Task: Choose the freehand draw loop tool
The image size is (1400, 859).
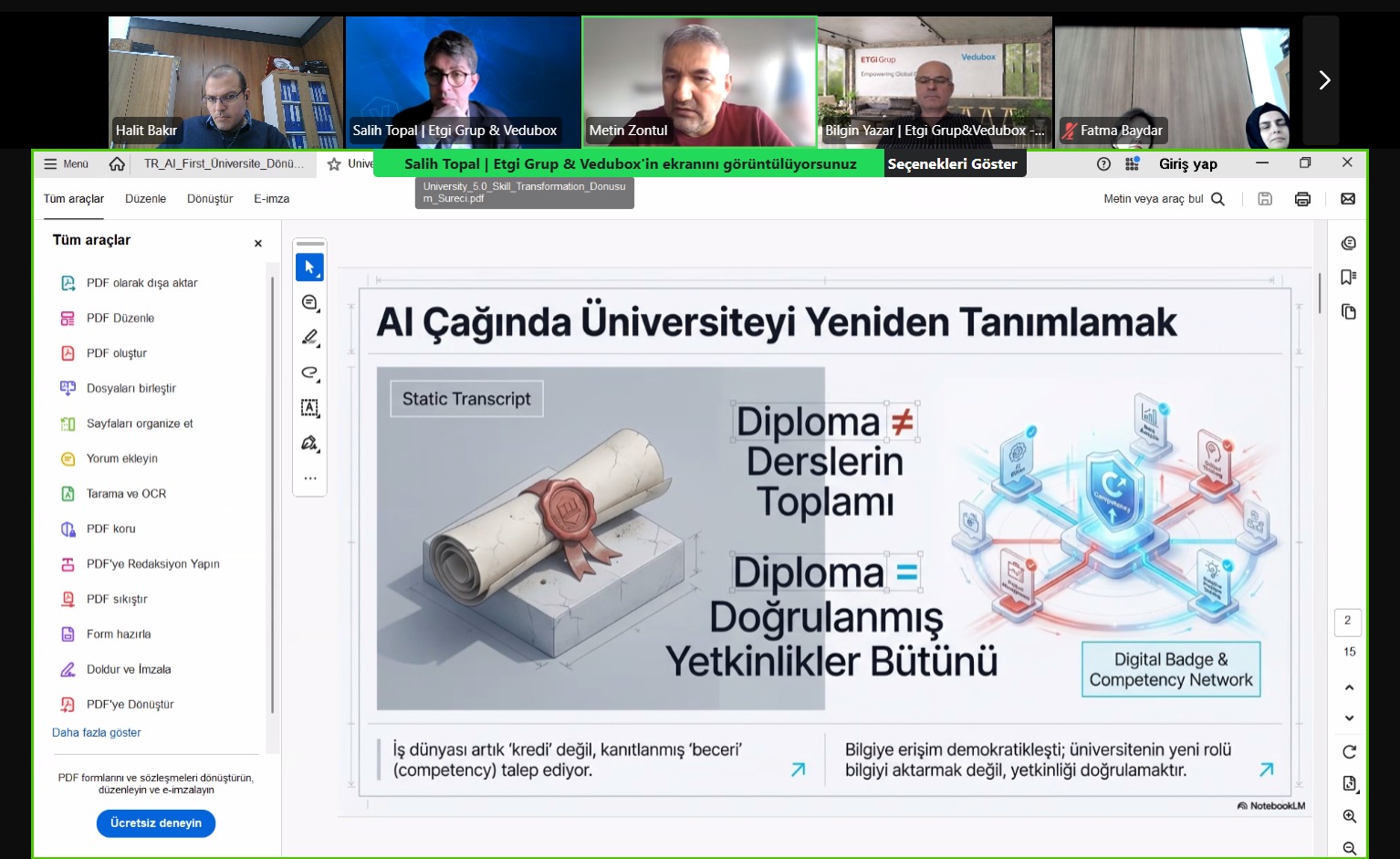Action: pyautogui.click(x=309, y=372)
